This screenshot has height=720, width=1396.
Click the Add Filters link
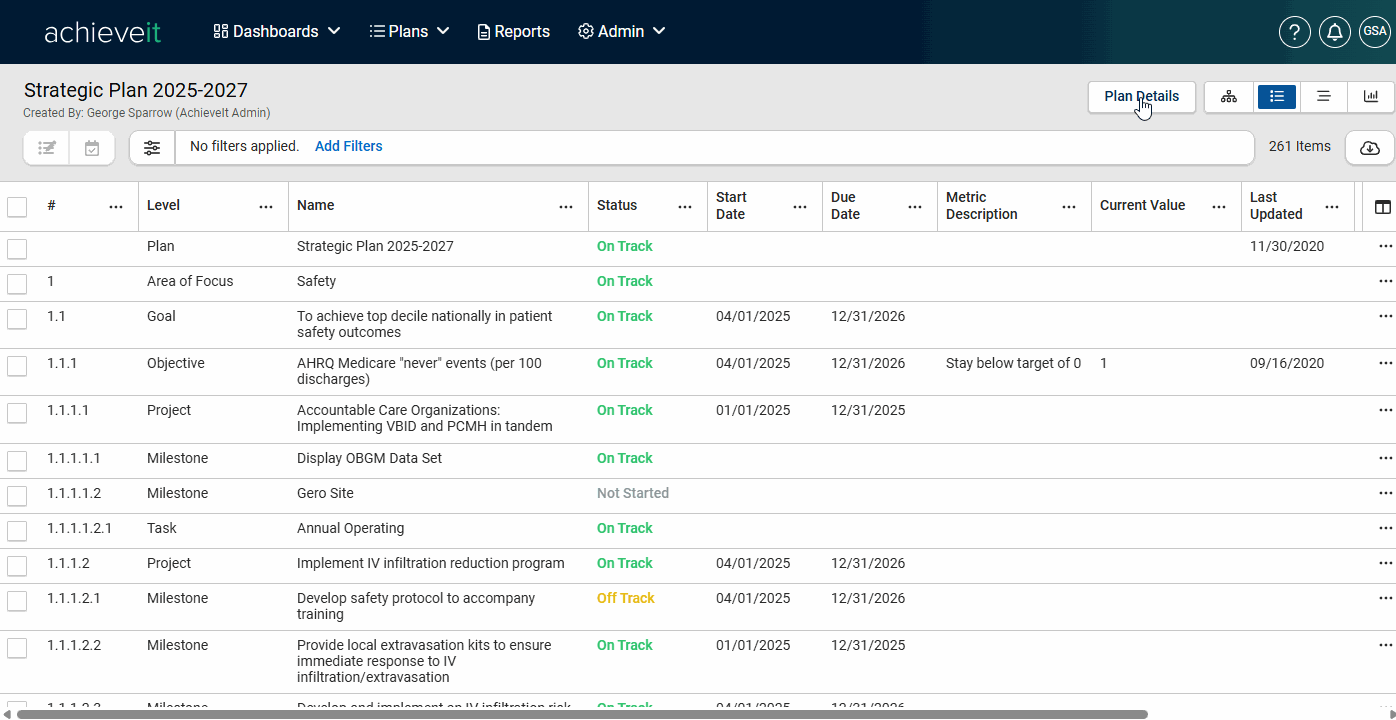coord(349,146)
